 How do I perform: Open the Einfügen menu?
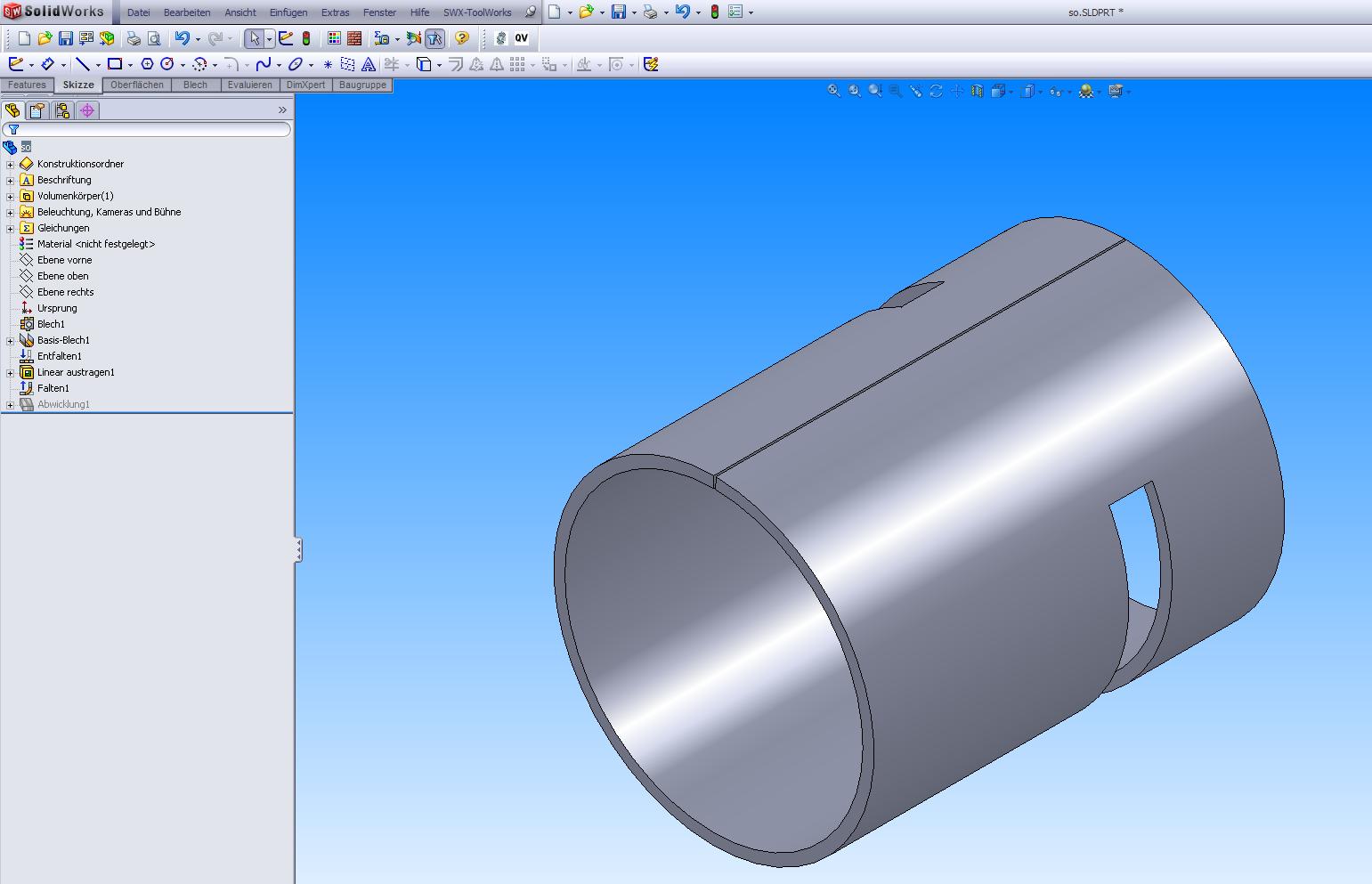[x=288, y=12]
